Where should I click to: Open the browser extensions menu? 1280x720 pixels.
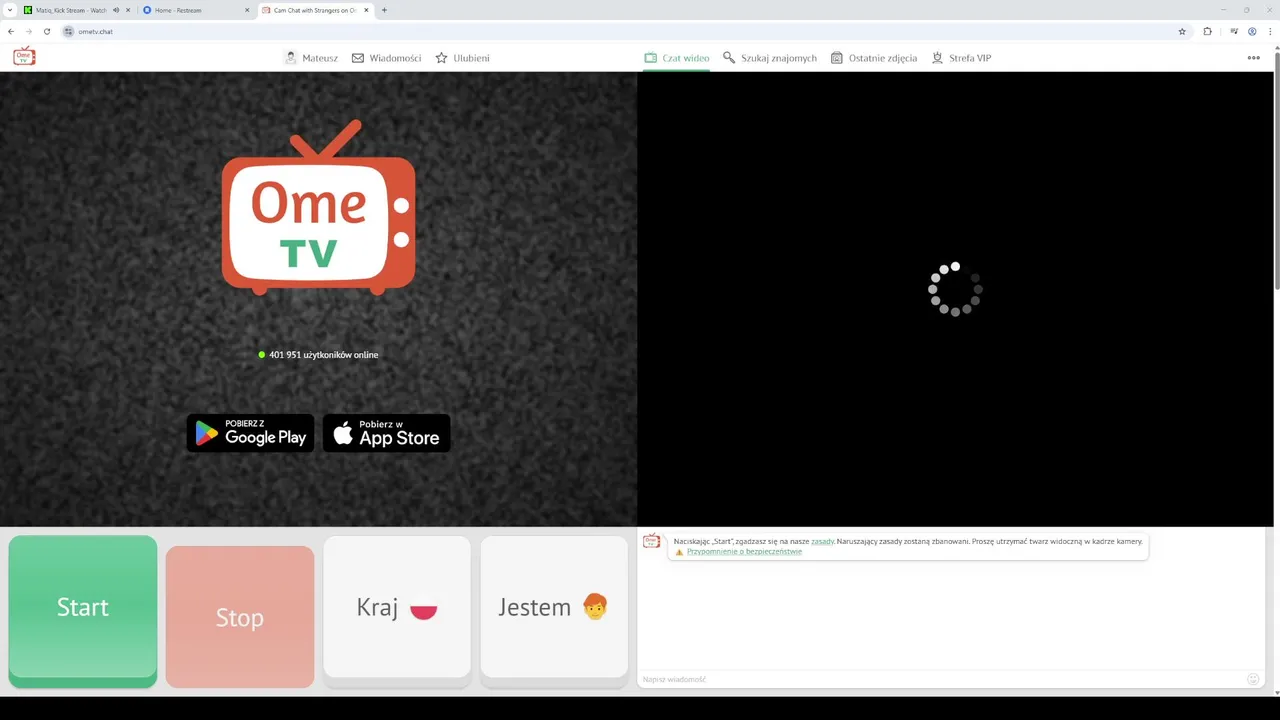tap(1207, 31)
